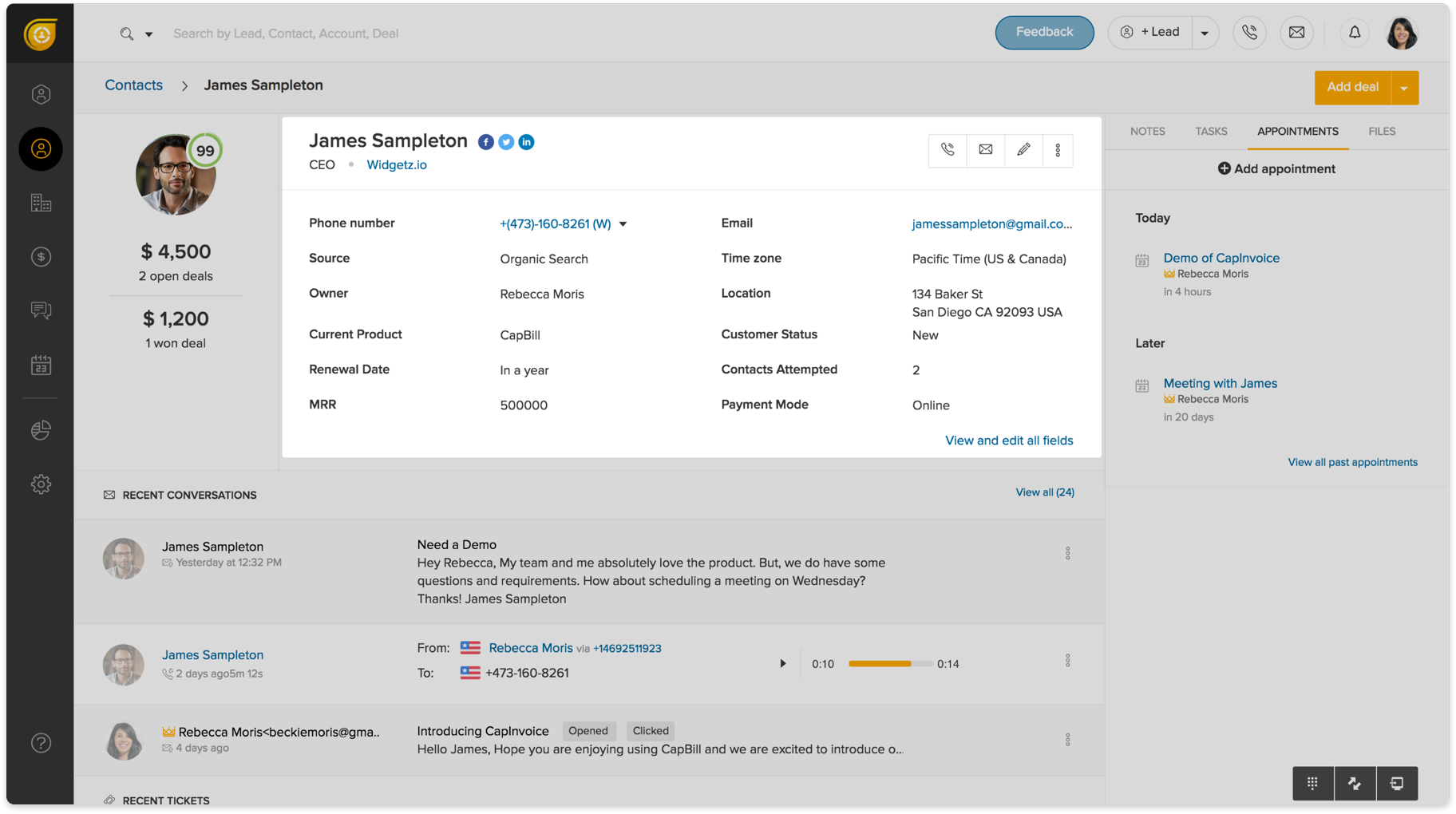The image size is (1456, 814).
Task: Open the dial pad icon at bottom right
Action: [1312, 784]
